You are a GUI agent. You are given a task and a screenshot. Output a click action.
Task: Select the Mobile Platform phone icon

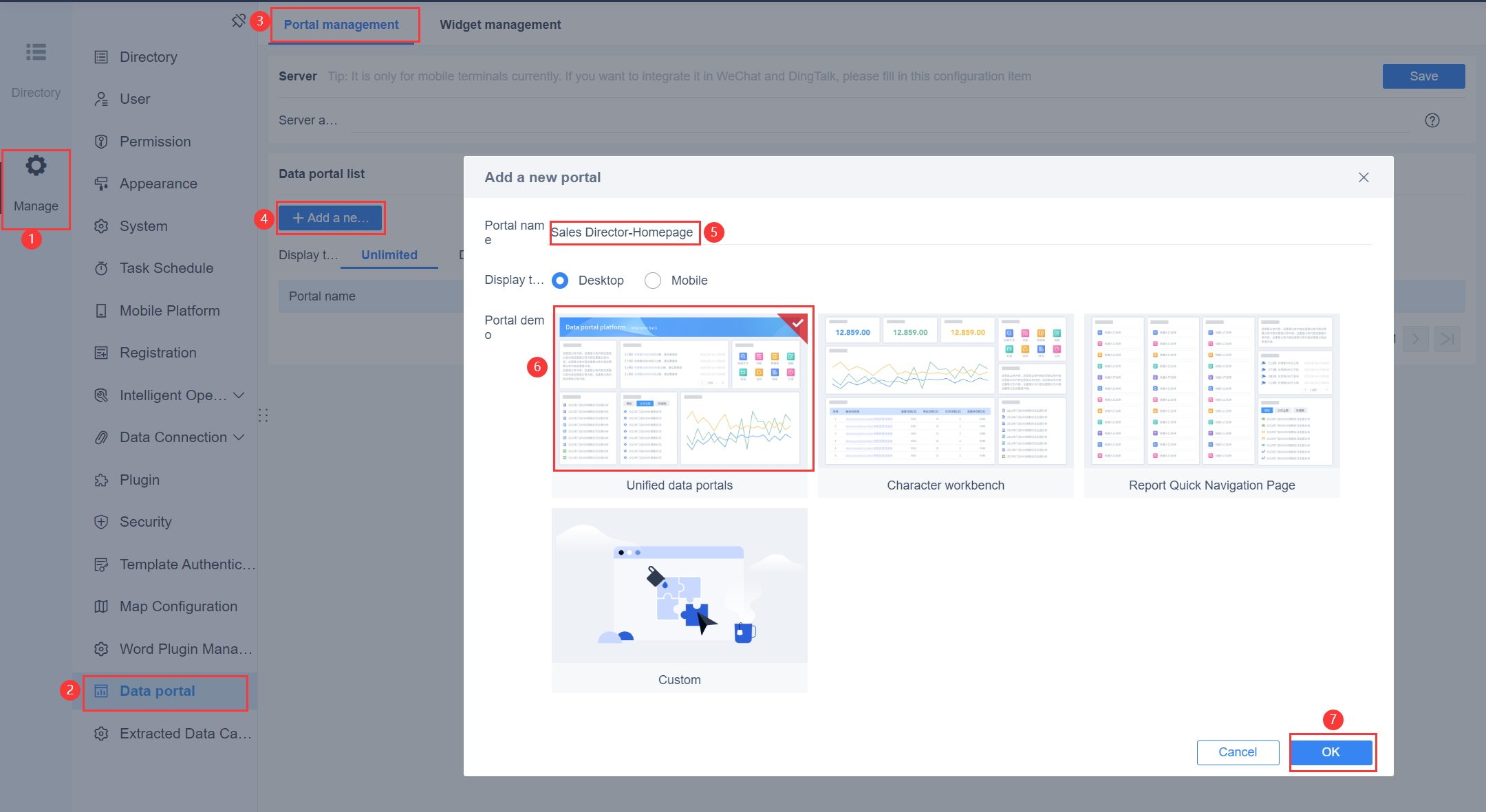click(101, 310)
